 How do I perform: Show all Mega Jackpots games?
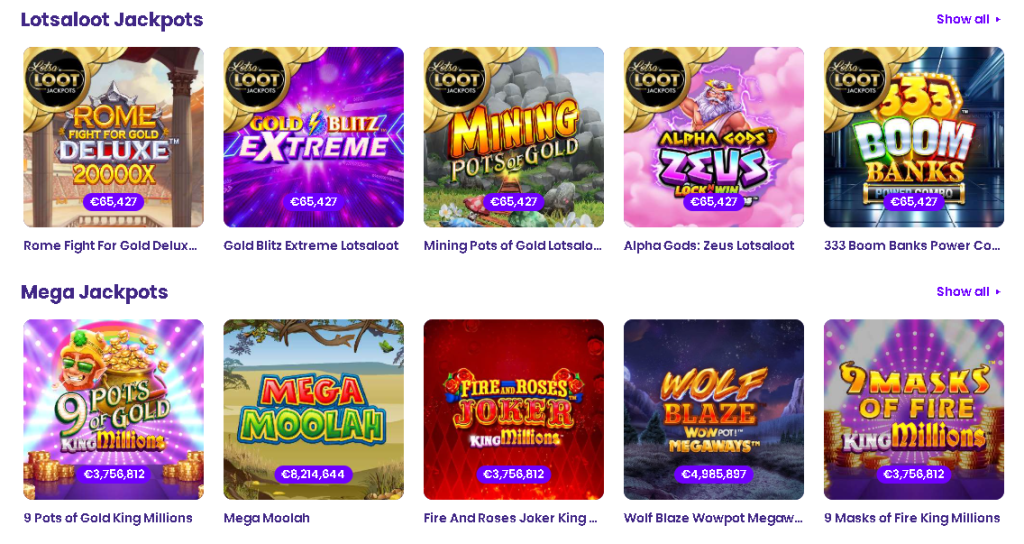click(968, 291)
